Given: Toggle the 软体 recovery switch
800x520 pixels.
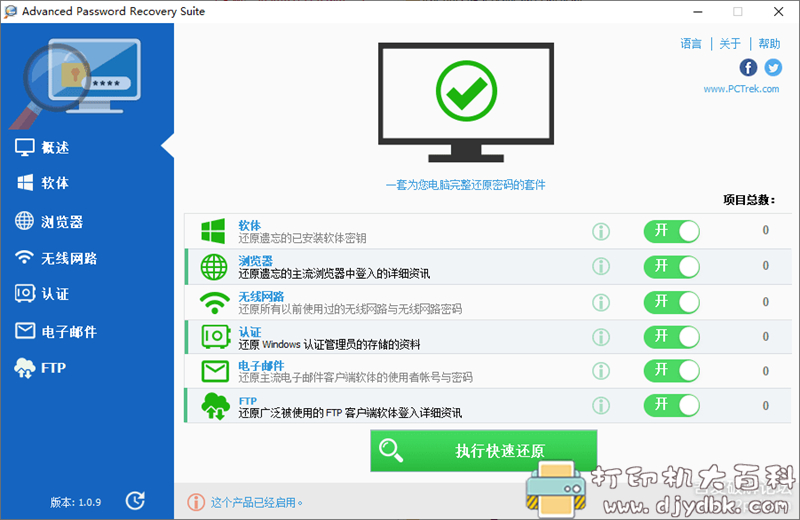Looking at the screenshot, I should (671, 231).
